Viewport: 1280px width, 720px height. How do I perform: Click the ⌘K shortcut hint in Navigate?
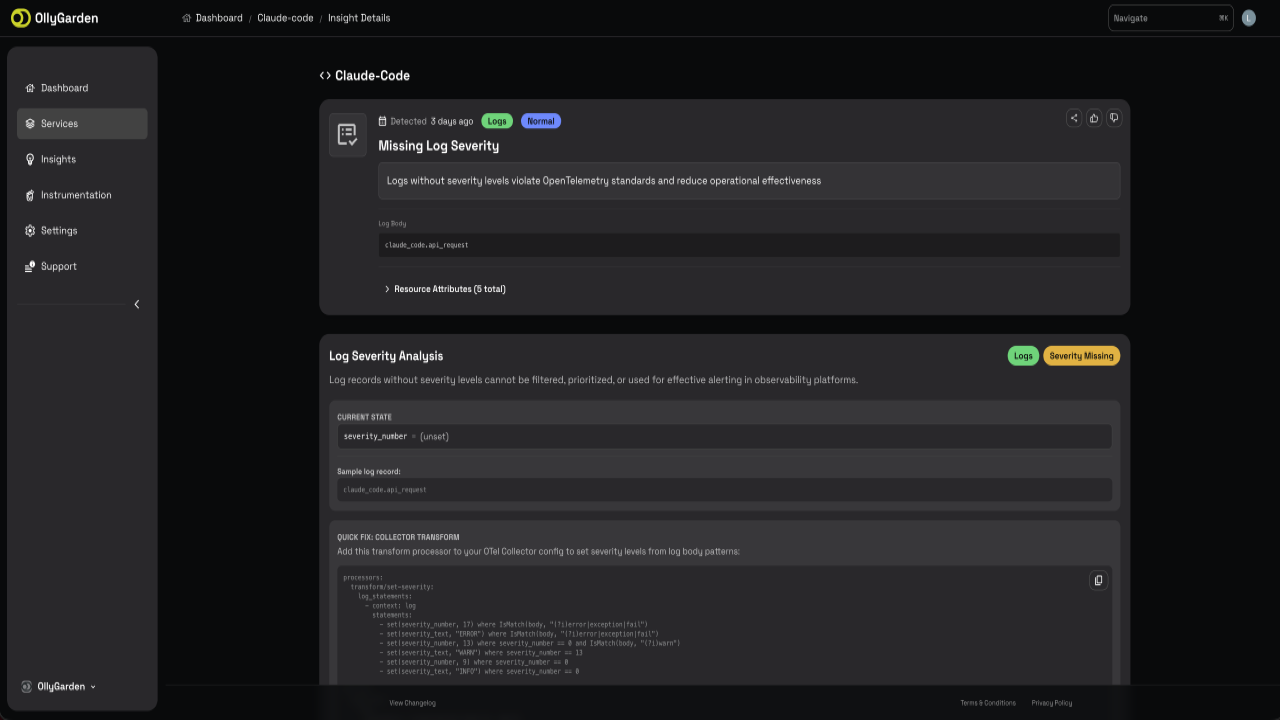[x=1224, y=18]
